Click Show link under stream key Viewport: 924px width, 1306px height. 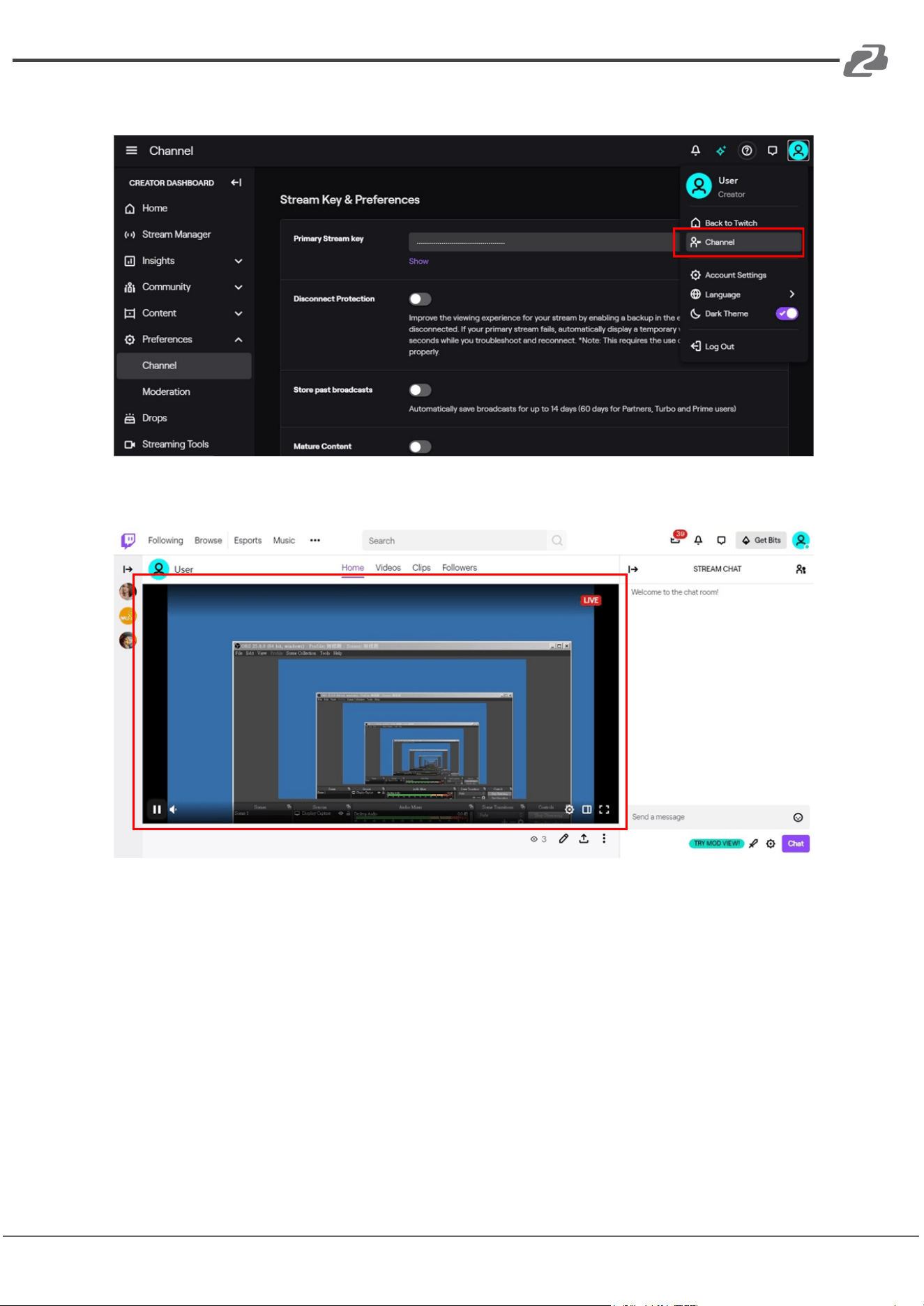point(418,261)
